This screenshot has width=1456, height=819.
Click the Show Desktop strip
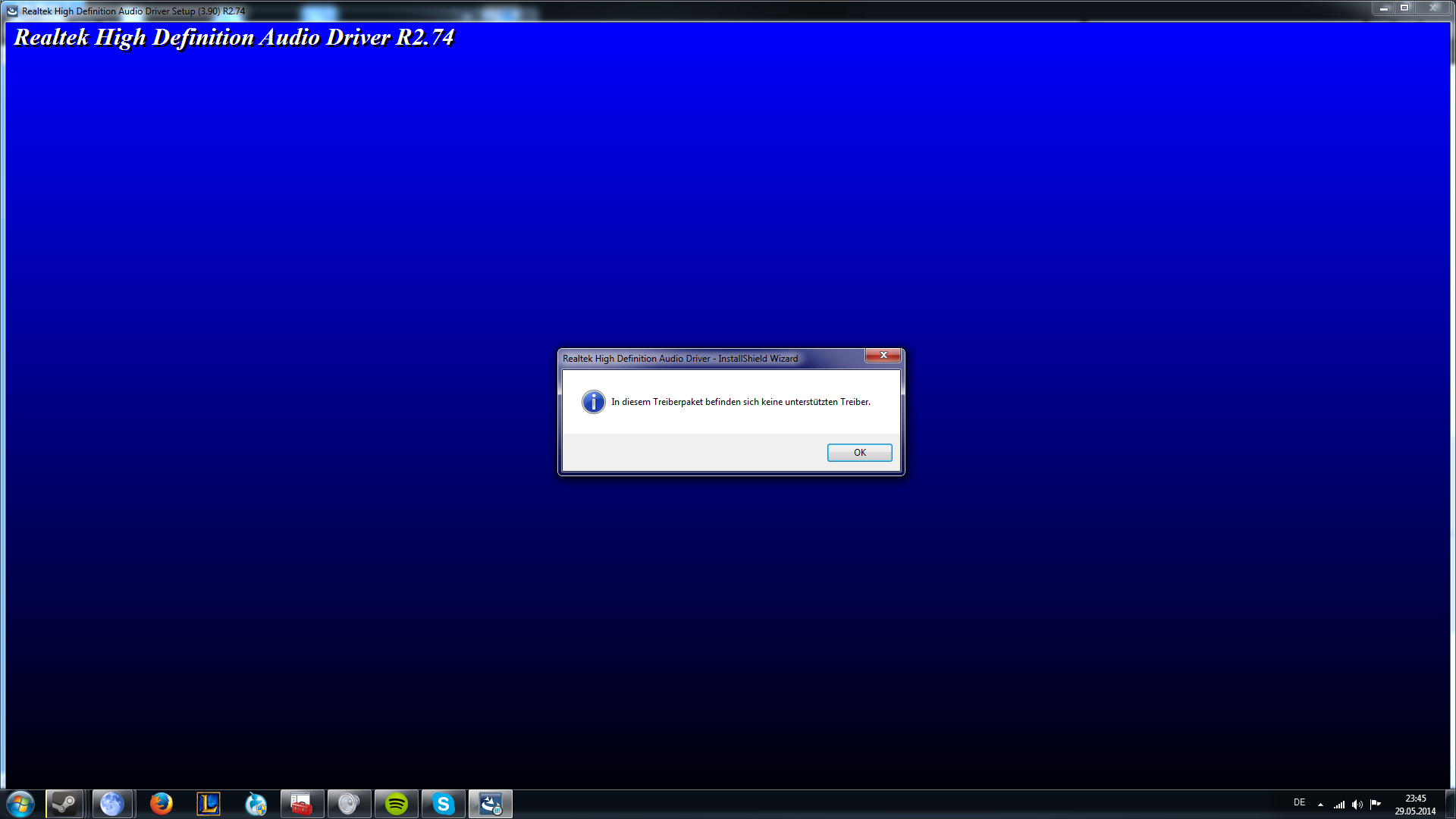click(1451, 805)
